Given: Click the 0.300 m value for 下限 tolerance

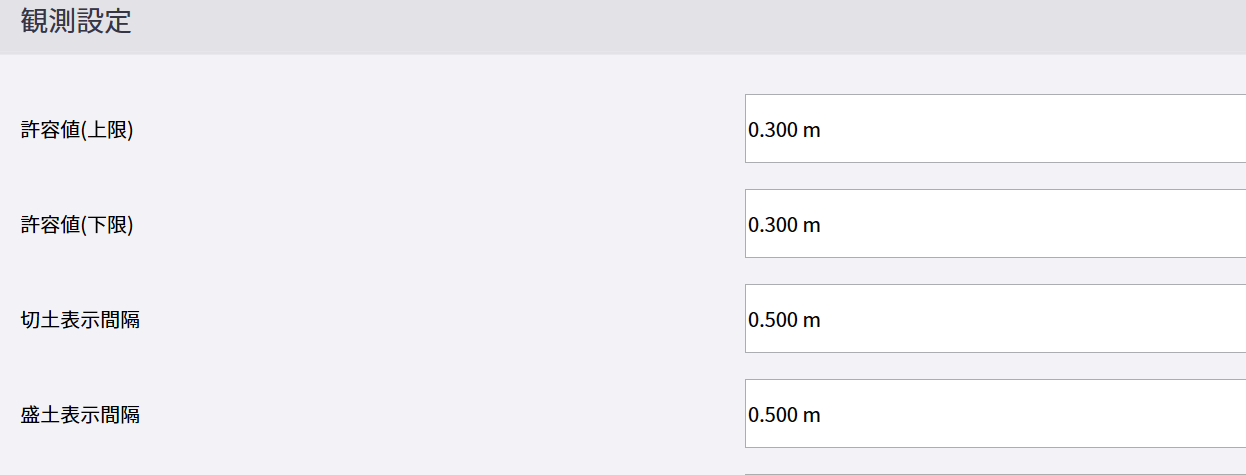Looking at the screenshot, I should tap(784, 225).
